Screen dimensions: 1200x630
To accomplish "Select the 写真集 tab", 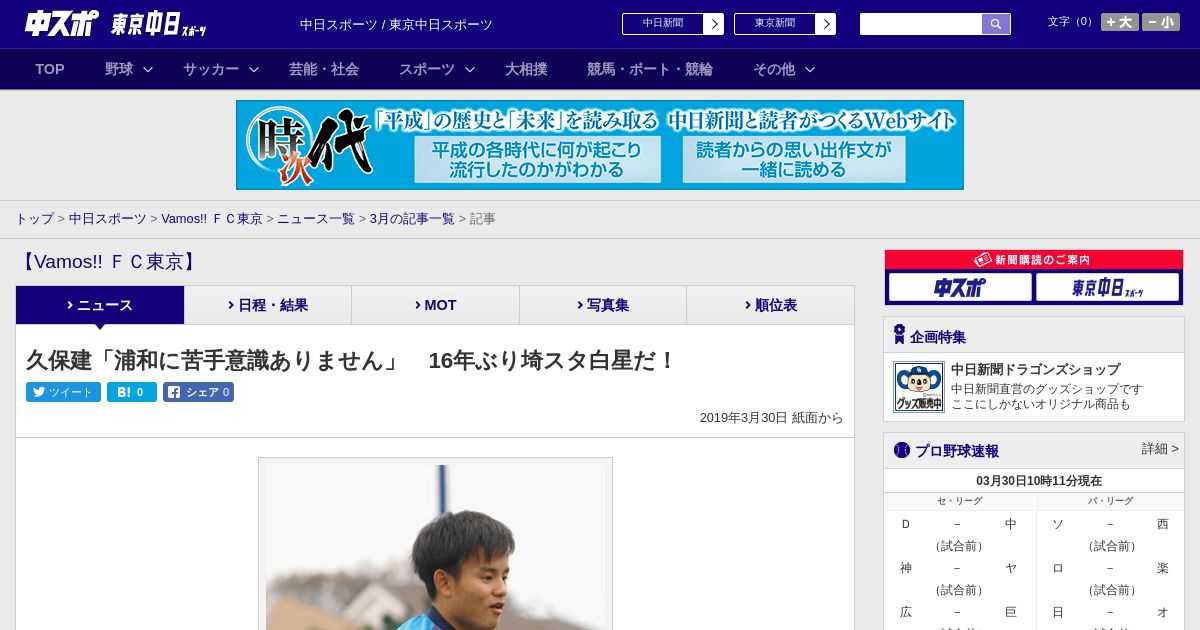I will pos(603,305).
